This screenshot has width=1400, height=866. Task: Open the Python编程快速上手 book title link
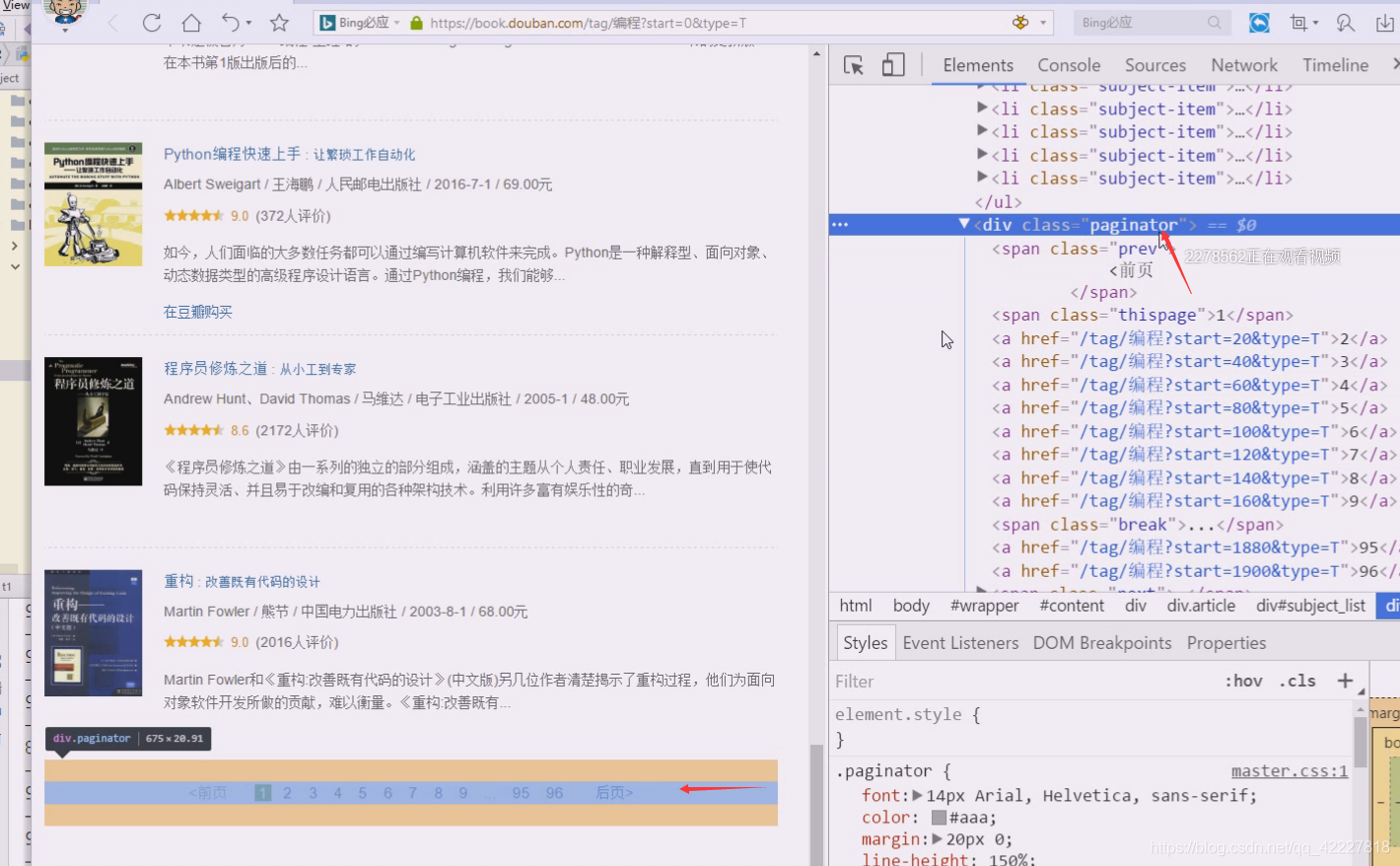tap(289, 154)
